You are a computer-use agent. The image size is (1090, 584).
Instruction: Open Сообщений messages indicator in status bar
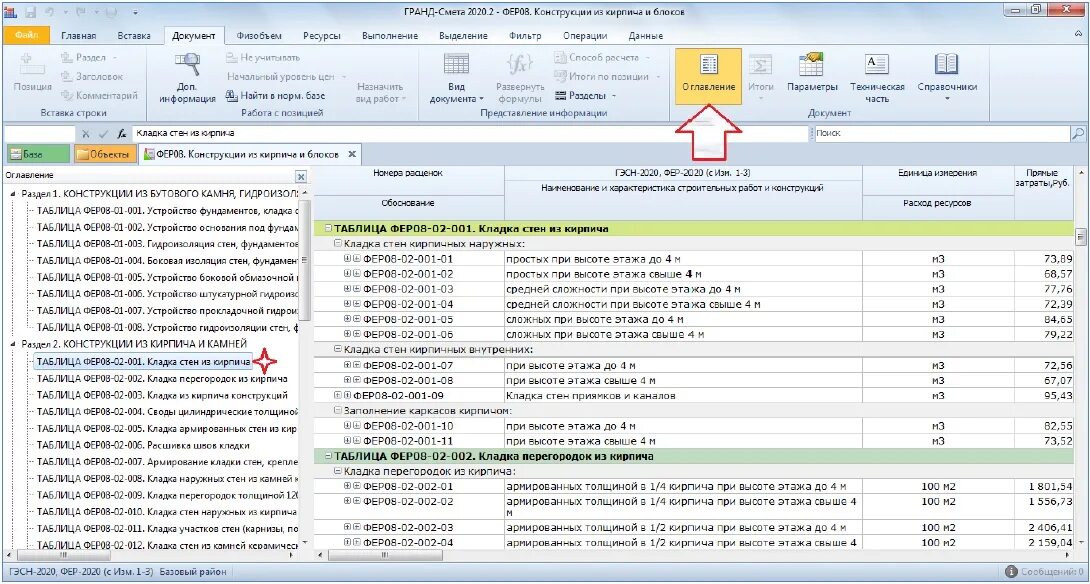tap(1045, 571)
